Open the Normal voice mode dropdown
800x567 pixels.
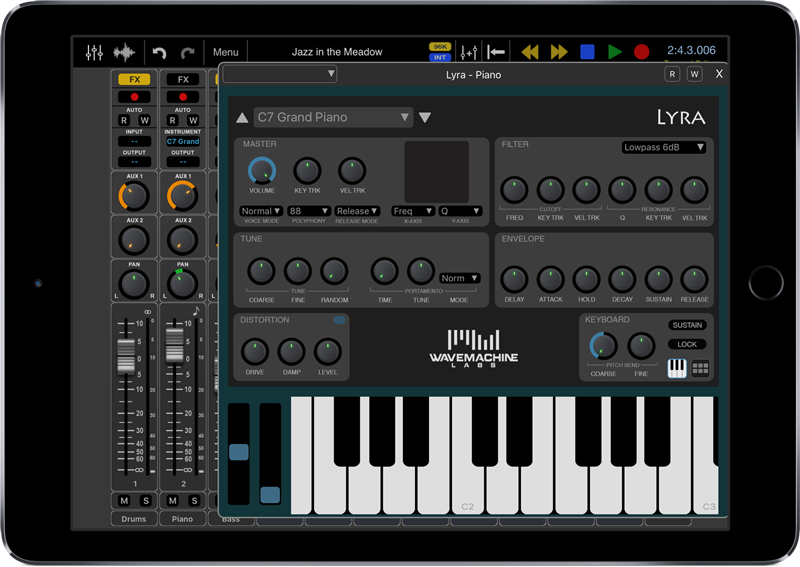point(261,211)
